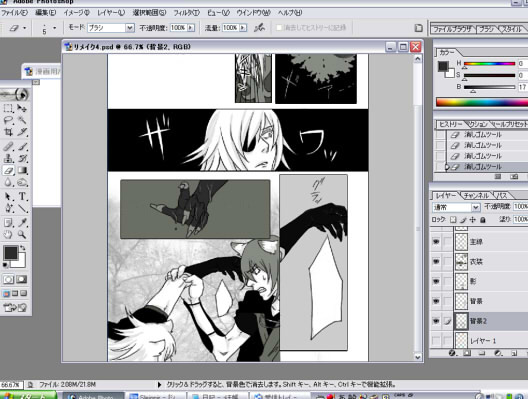Click the zoom percentage field in status bar
The width and height of the screenshot is (528, 399).
click(11, 385)
